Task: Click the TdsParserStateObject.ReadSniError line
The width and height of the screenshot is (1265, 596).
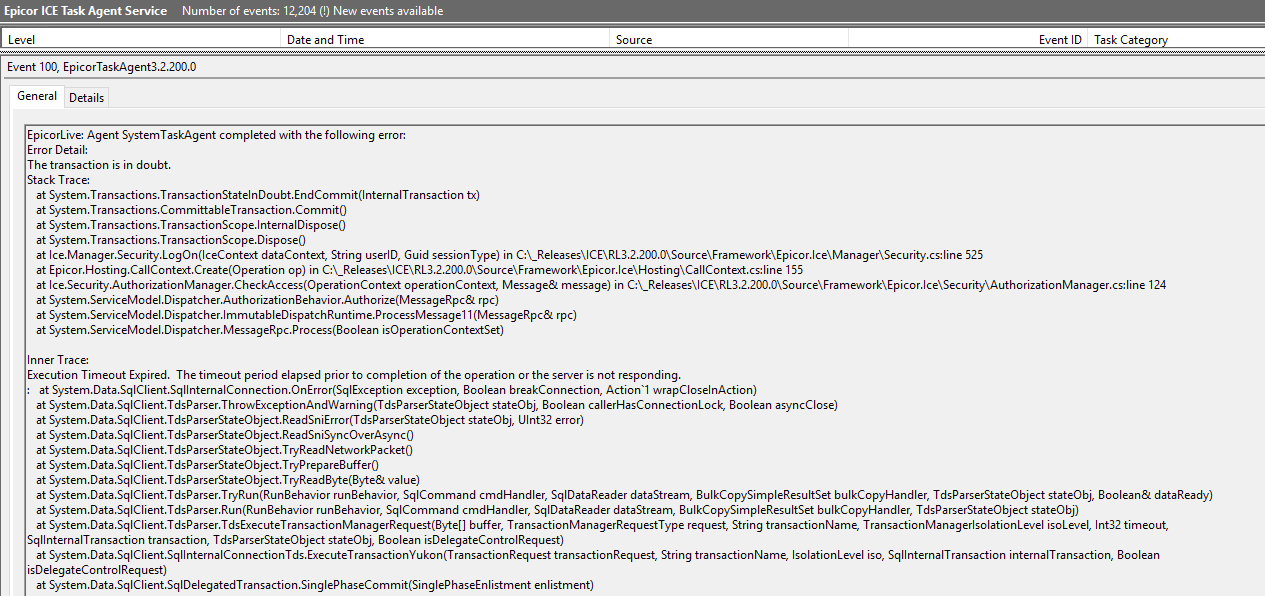Action: coord(310,420)
